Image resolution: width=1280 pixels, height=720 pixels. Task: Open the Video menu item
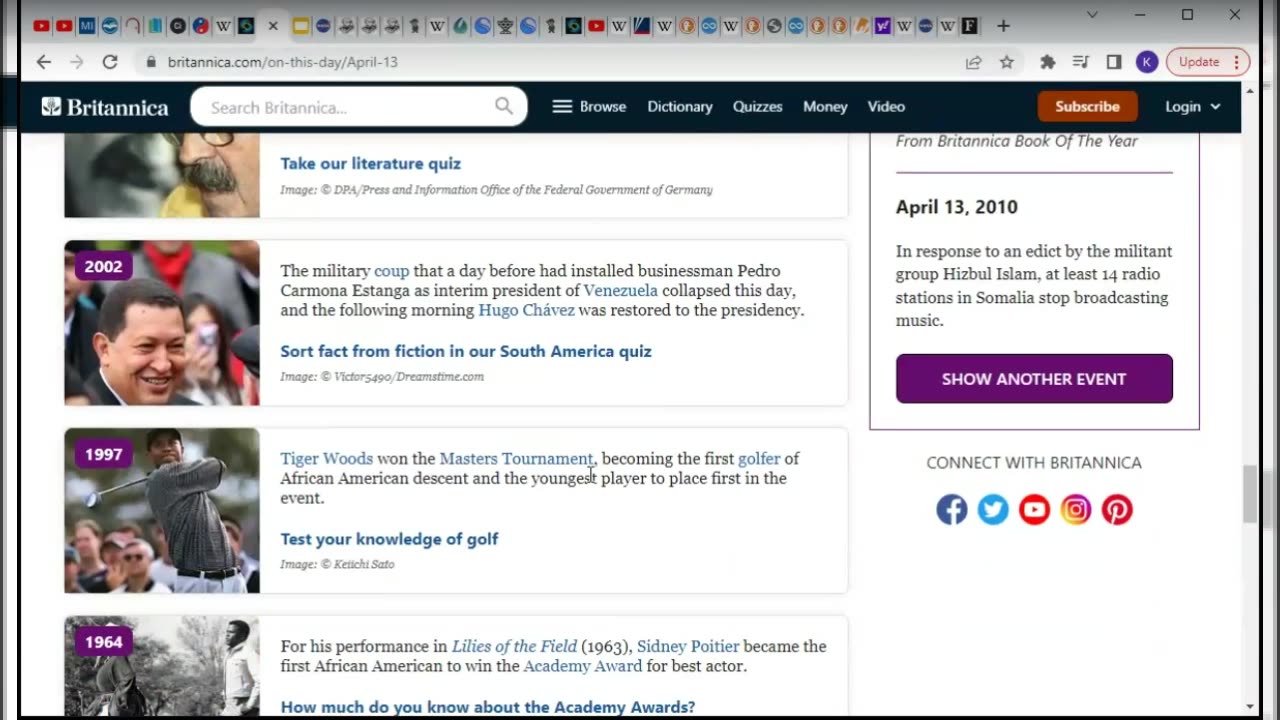coord(886,107)
